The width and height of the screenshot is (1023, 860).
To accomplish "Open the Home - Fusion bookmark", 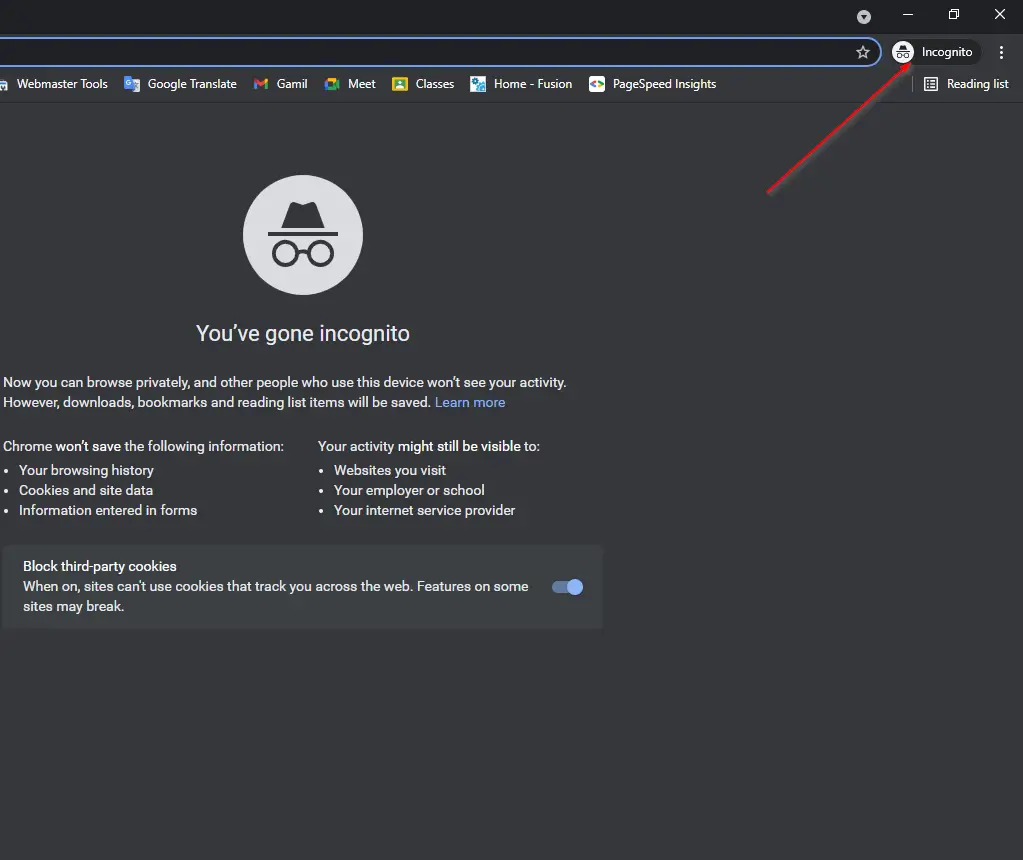I will pos(521,84).
